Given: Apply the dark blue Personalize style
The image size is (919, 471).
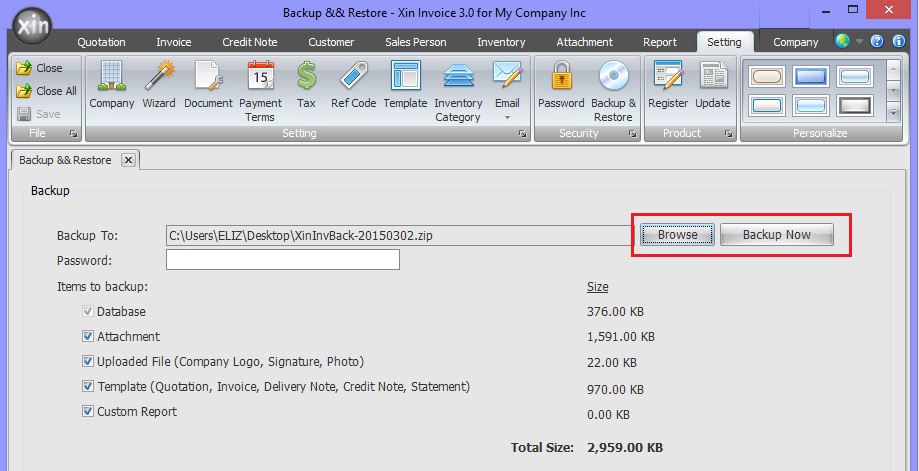Looking at the screenshot, I should pyautogui.click(x=811, y=76).
